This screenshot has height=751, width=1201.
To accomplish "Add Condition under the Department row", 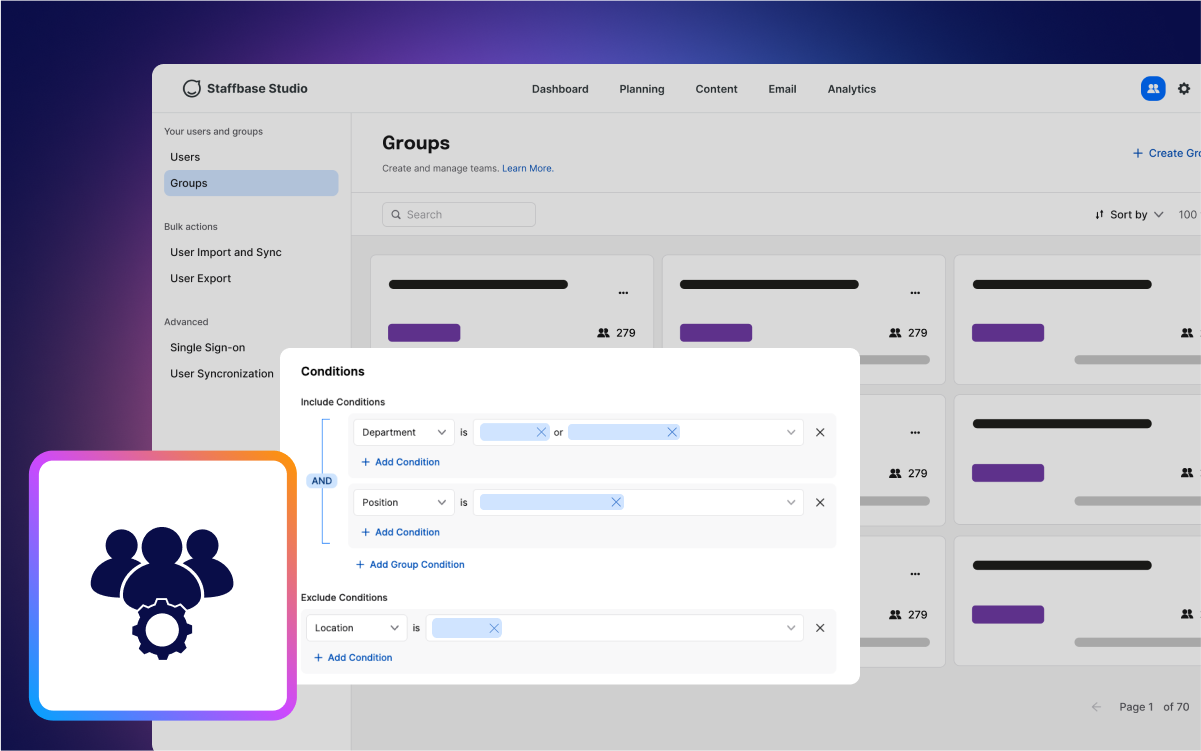I will pos(400,462).
